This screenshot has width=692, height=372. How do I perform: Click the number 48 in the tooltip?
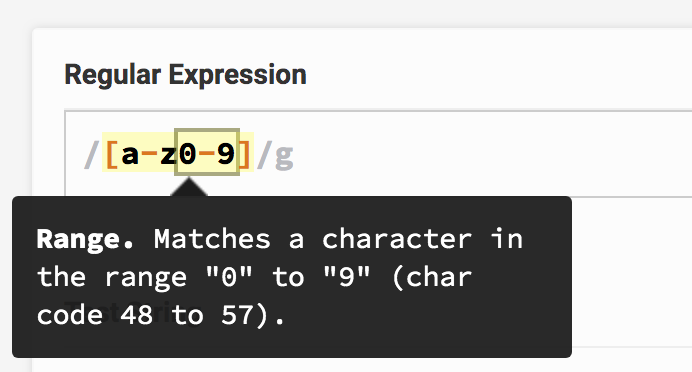(136, 316)
